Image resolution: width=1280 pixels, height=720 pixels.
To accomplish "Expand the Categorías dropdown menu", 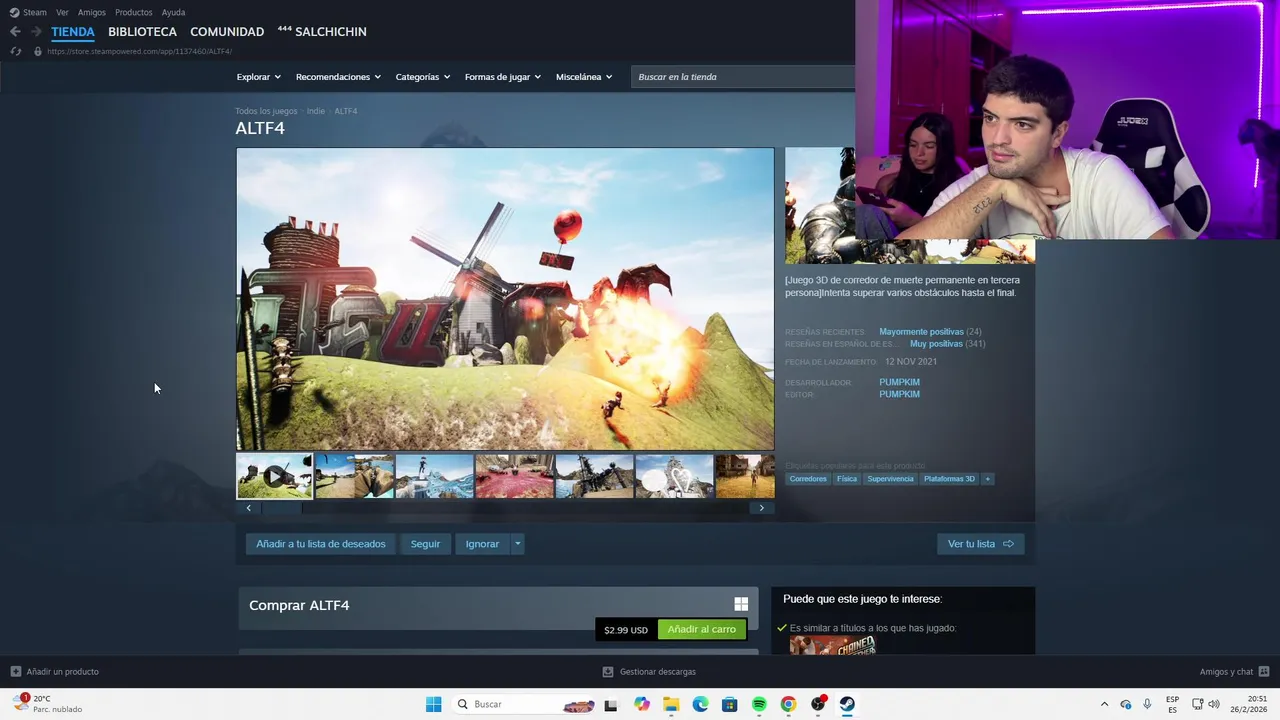I will 423,77.
